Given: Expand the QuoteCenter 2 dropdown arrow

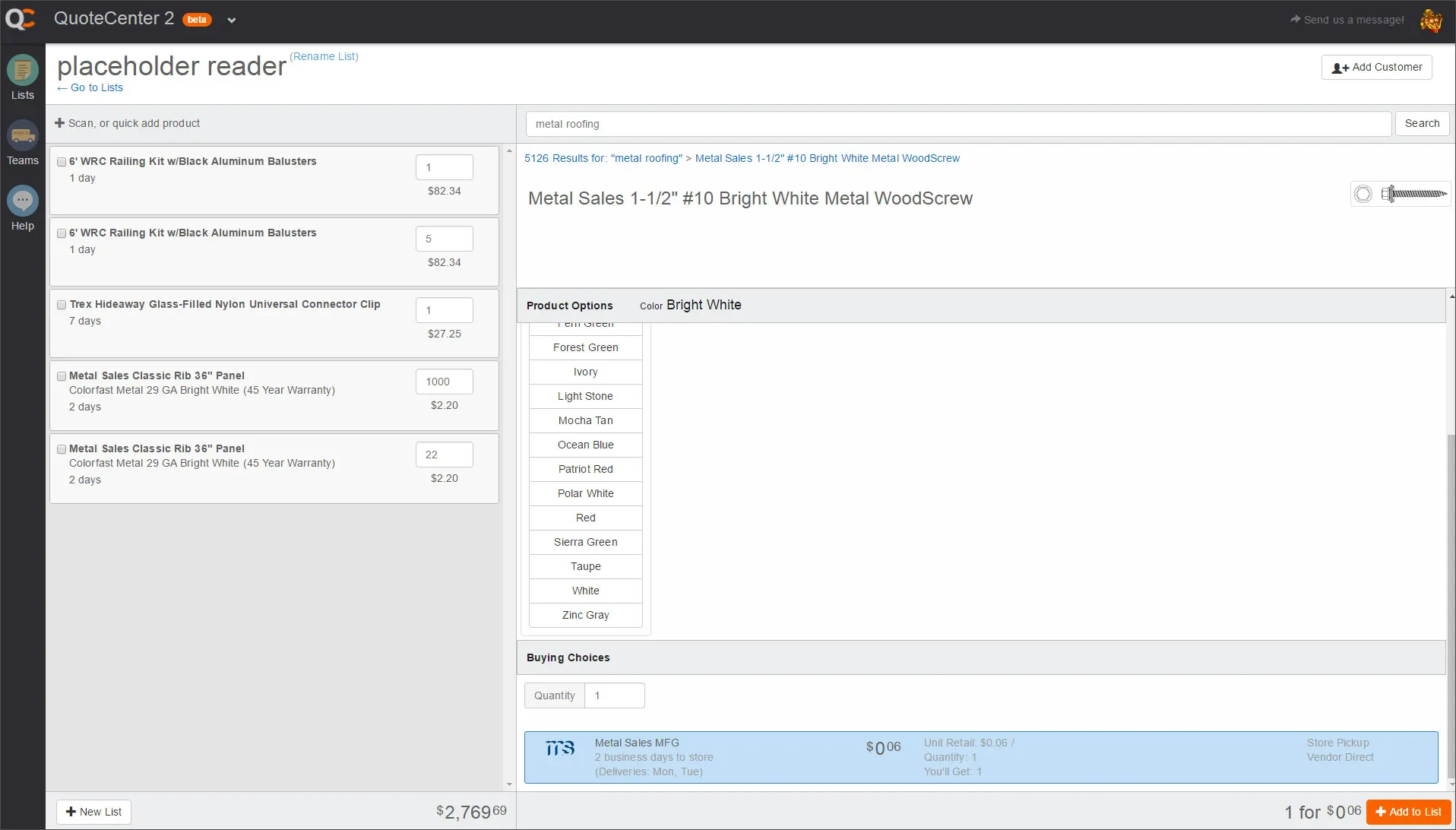Looking at the screenshot, I should point(232,21).
